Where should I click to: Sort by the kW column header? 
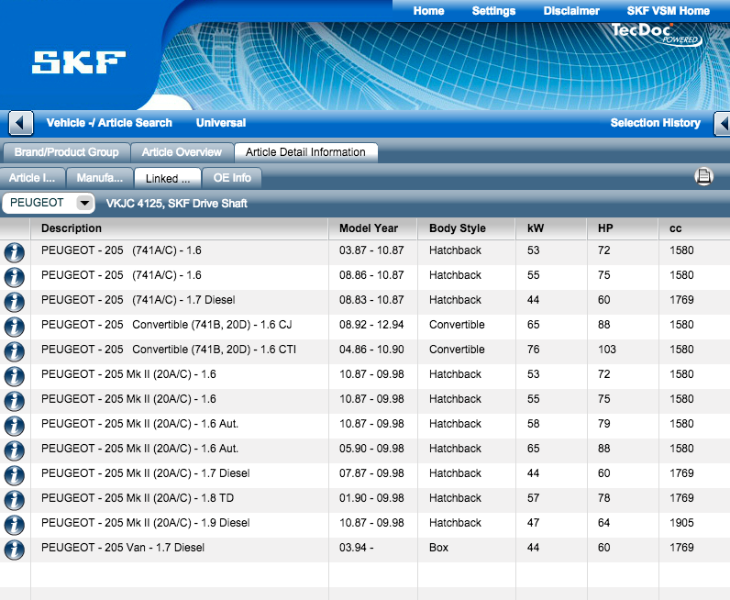click(x=551, y=228)
